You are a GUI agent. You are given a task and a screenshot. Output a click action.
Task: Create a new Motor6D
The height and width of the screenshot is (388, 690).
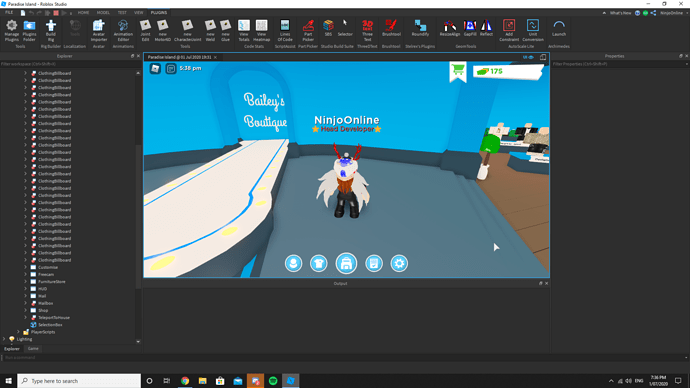(162, 30)
